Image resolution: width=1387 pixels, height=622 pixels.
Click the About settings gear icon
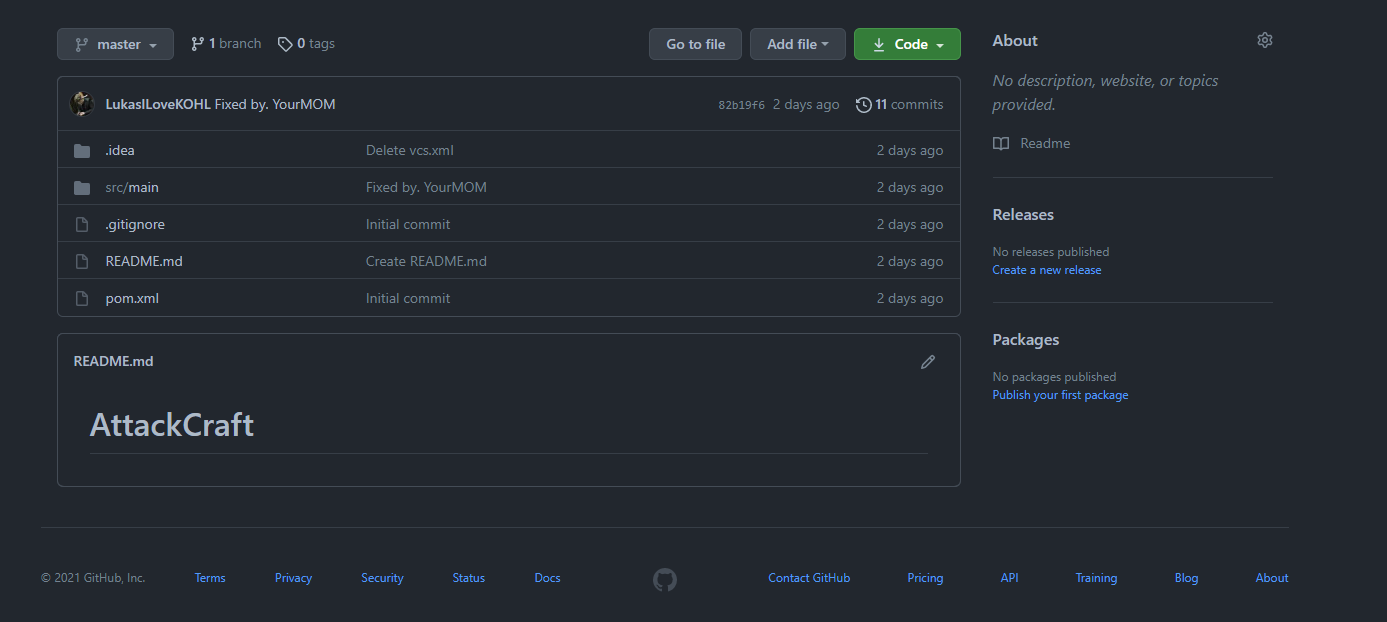[x=1264, y=40]
